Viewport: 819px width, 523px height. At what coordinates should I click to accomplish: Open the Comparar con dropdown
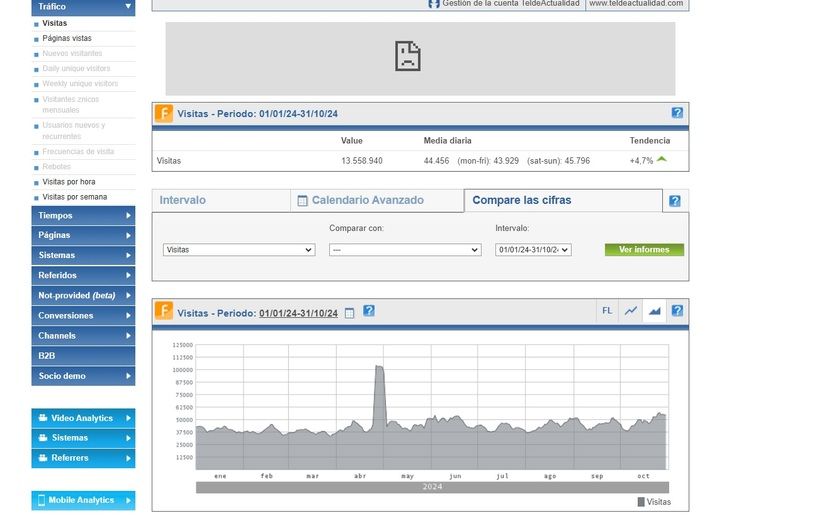click(405, 250)
